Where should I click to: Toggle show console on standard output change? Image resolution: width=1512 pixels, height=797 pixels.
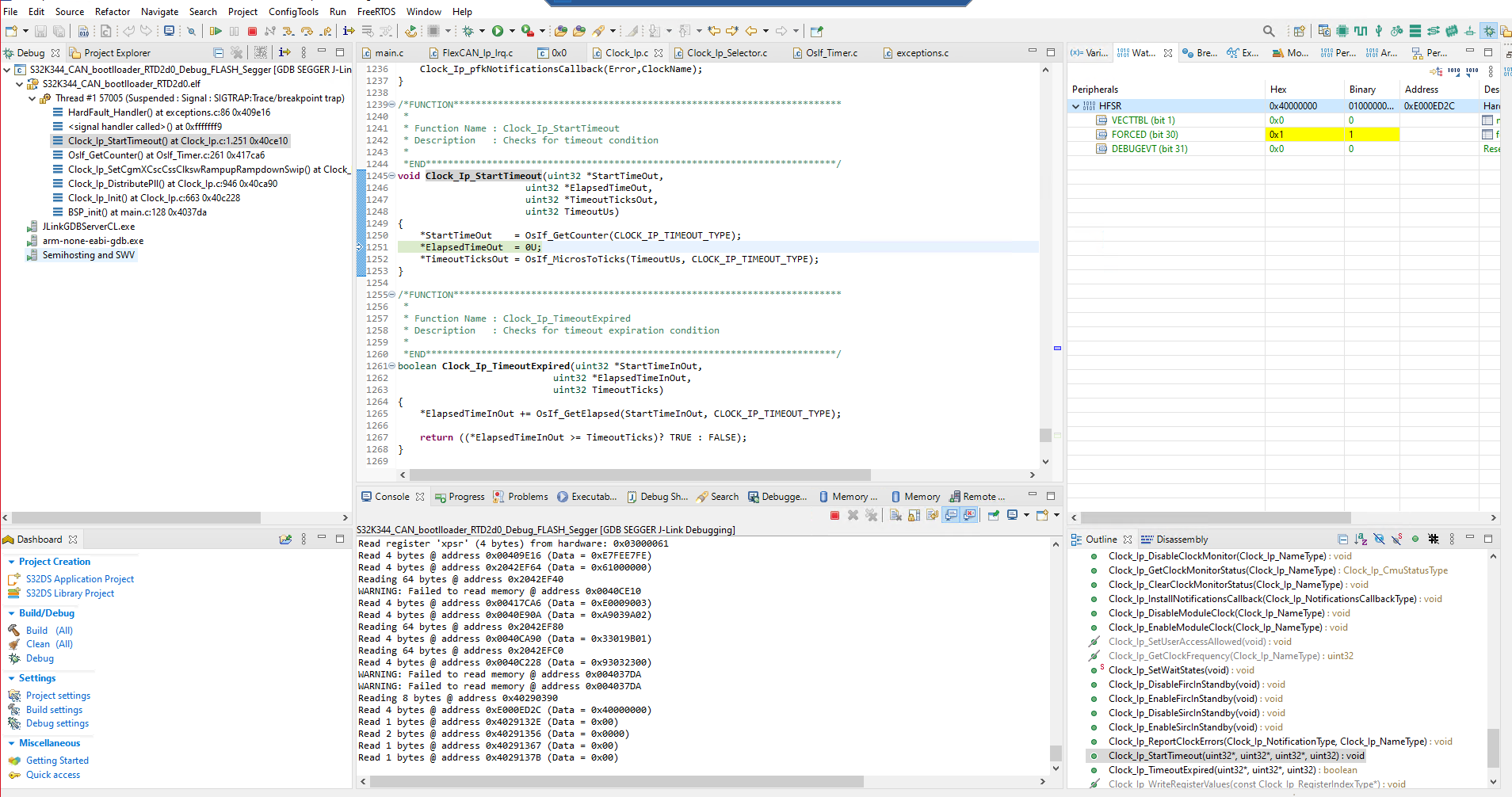[951, 515]
